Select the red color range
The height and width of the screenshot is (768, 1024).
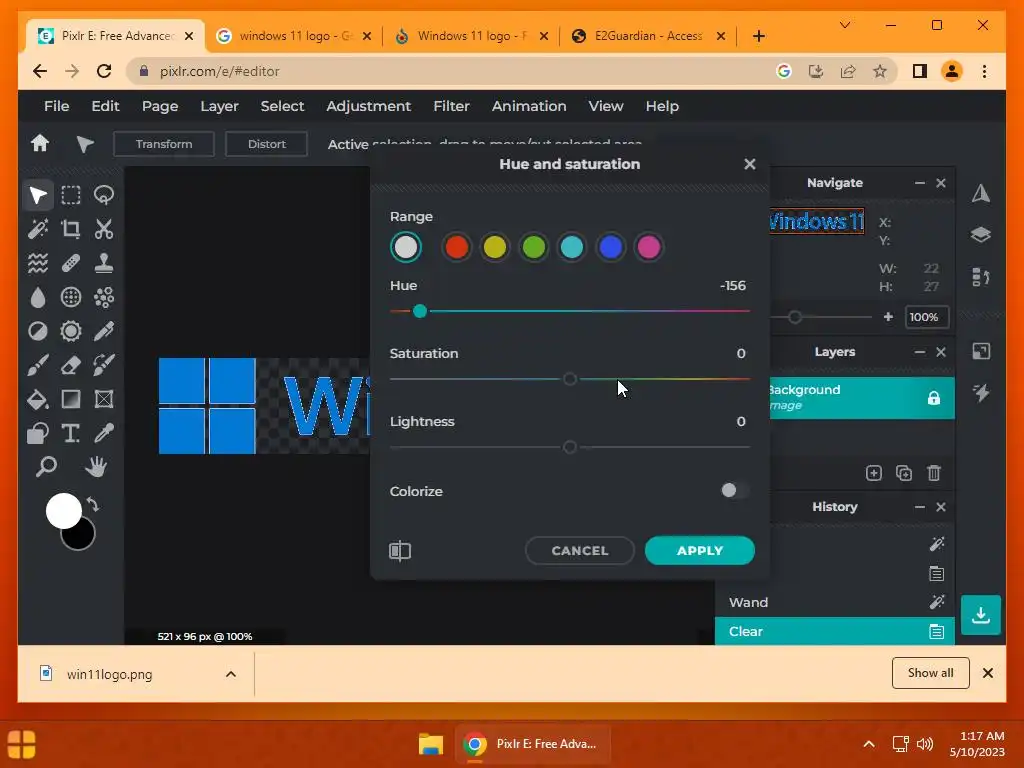tap(456, 248)
